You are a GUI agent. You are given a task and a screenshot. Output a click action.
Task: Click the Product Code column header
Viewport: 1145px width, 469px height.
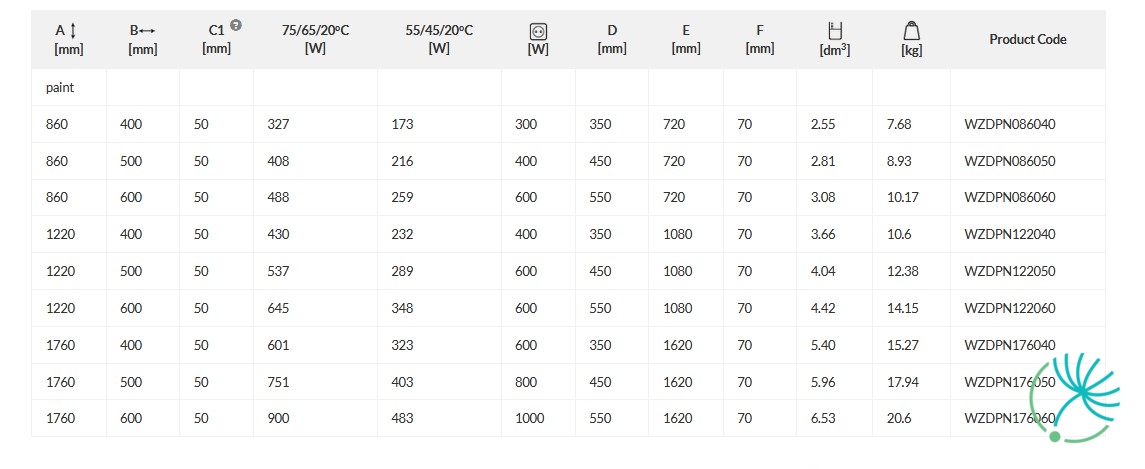[1027, 39]
